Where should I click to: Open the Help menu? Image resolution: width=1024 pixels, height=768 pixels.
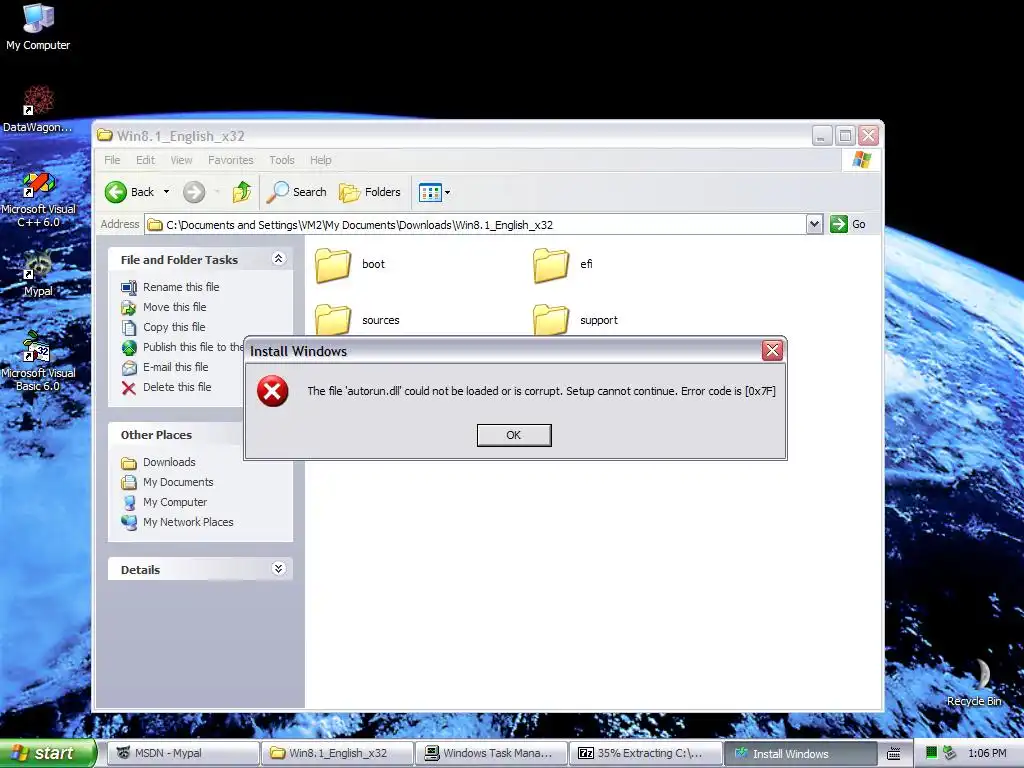tap(320, 160)
